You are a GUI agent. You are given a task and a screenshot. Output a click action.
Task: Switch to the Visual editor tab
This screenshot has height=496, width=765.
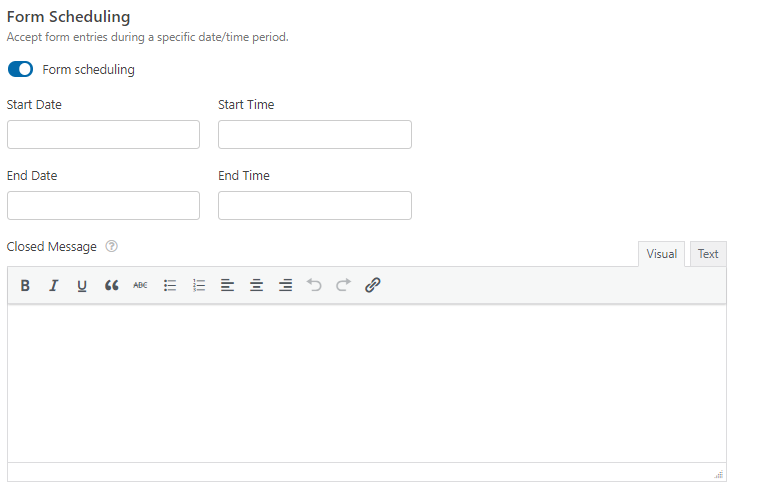click(x=661, y=254)
